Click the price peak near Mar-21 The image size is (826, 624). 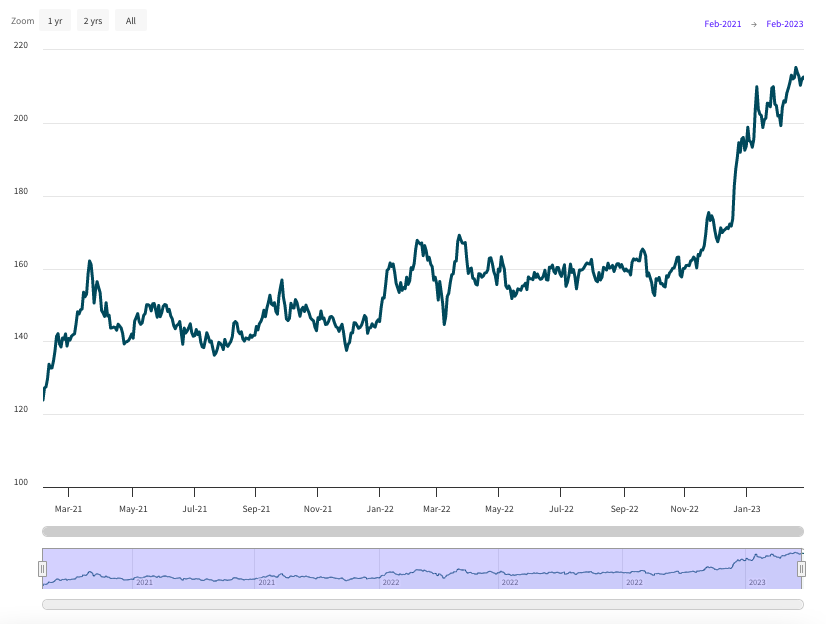point(90,262)
